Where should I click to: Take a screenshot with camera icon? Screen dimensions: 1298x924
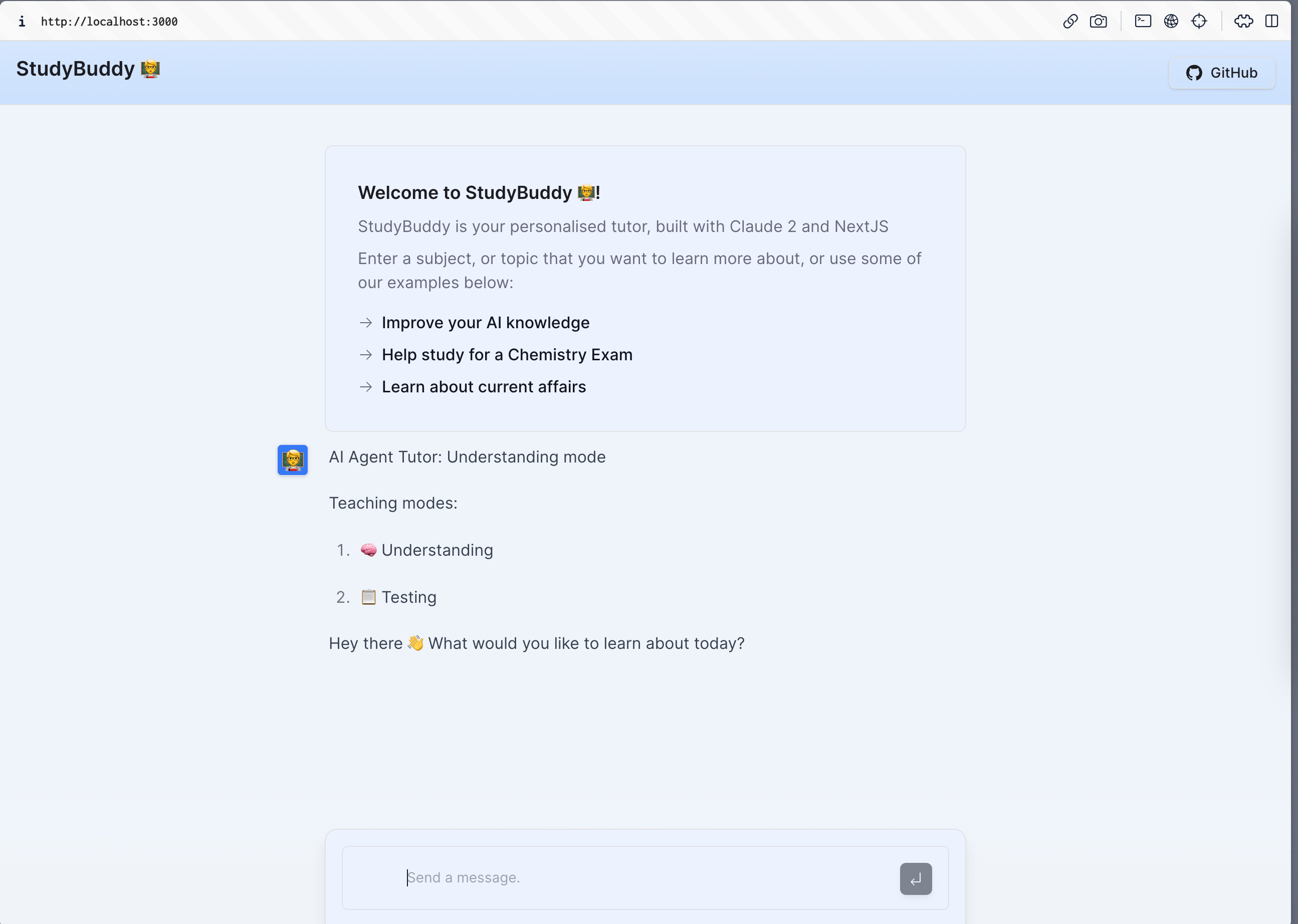click(x=1098, y=22)
